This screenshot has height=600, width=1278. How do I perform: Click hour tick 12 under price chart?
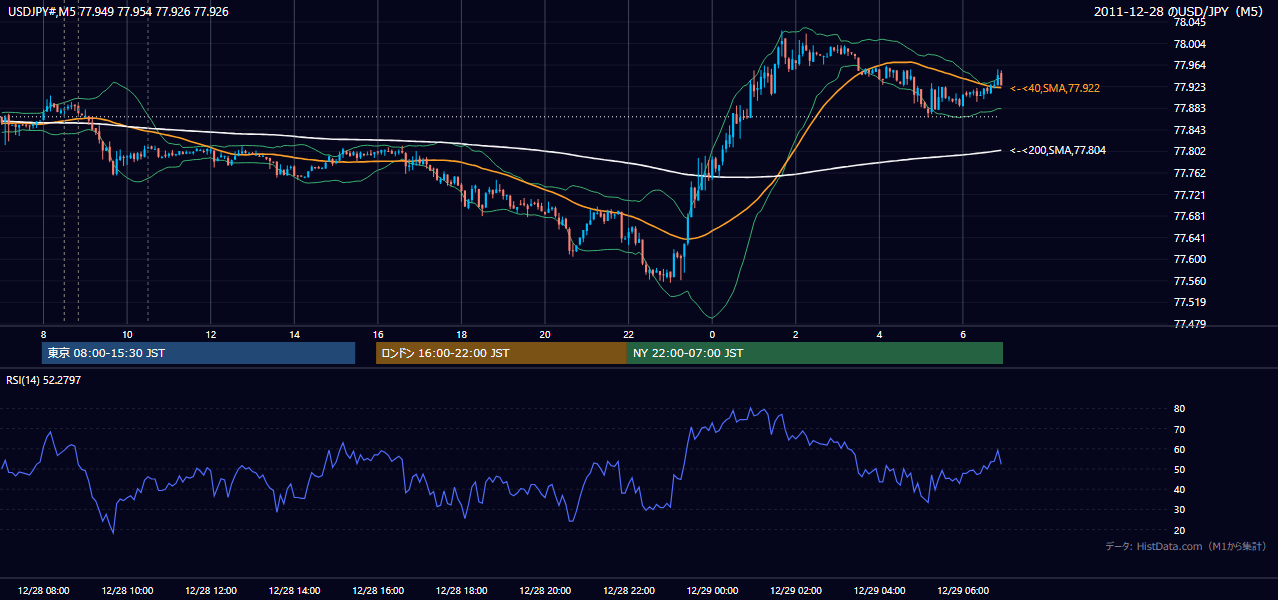tap(211, 334)
